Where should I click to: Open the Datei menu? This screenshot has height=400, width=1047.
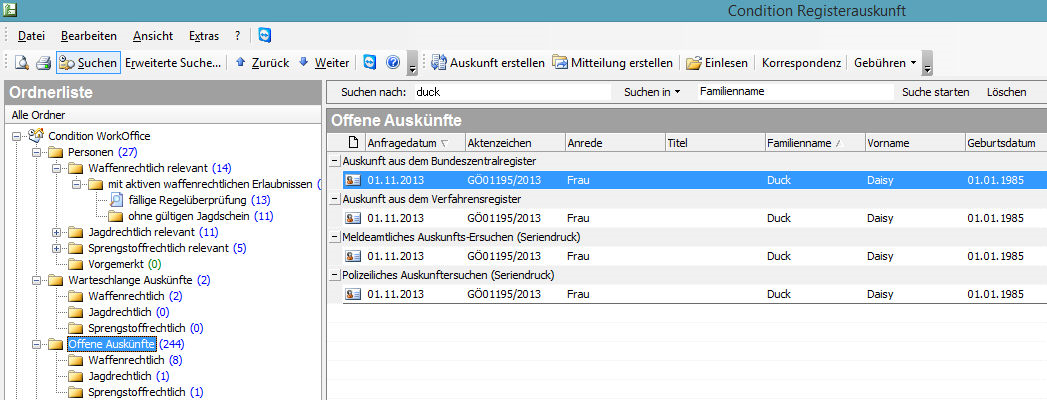(31, 35)
